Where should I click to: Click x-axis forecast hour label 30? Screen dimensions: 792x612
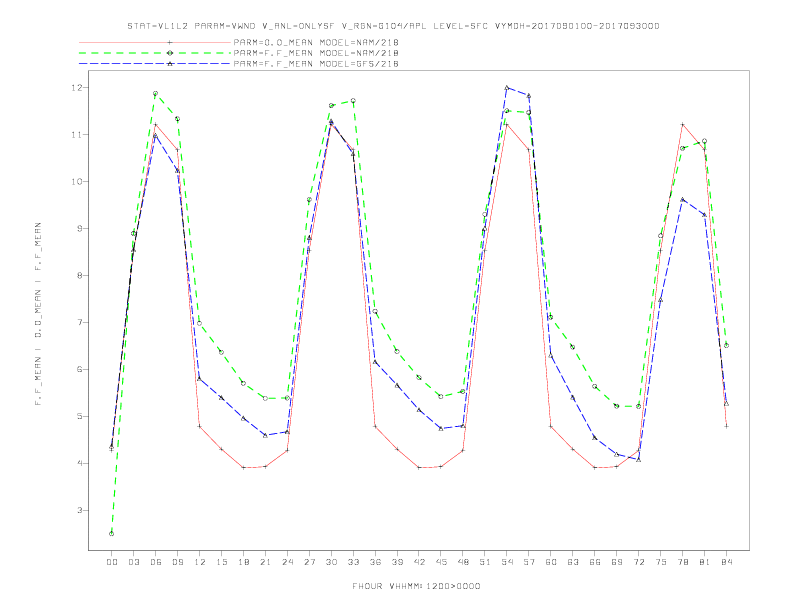point(331,562)
